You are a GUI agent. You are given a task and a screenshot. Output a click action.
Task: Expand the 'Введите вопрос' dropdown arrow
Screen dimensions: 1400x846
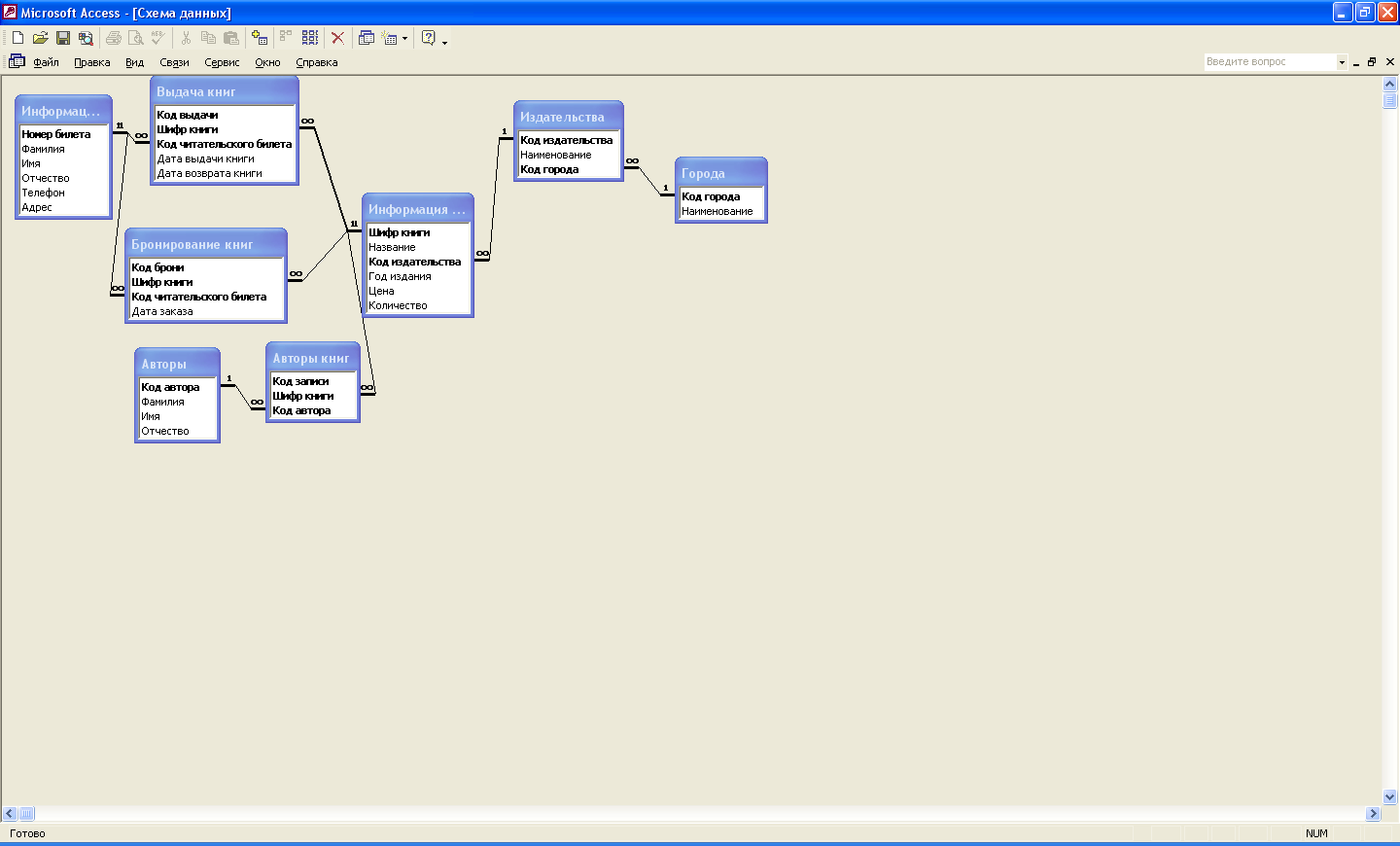pos(1342,62)
